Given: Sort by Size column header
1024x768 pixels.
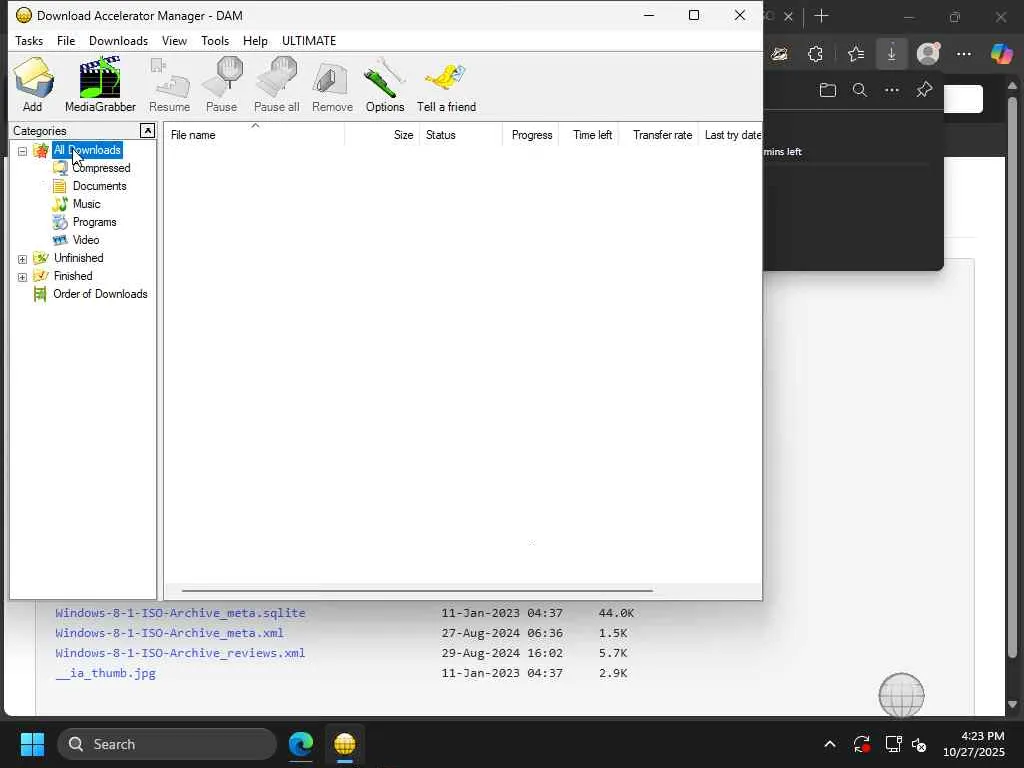Looking at the screenshot, I should (x=382, y=135).
